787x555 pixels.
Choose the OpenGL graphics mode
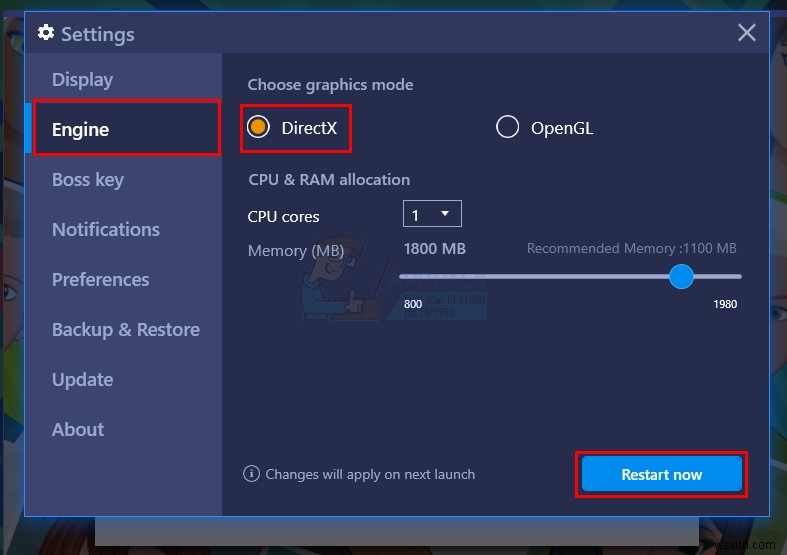click(508, 127)
